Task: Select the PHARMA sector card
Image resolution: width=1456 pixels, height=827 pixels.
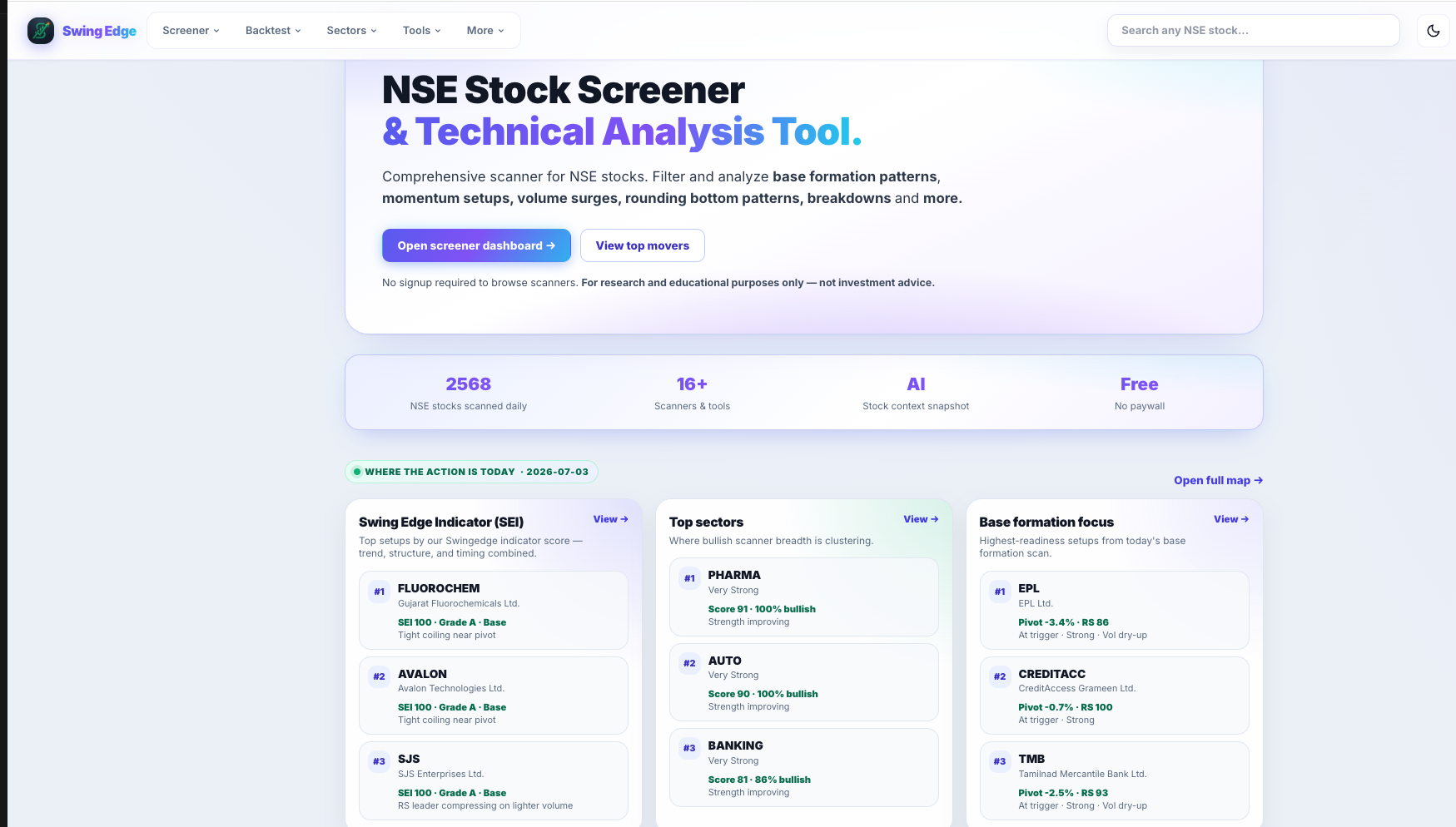Action: tap(804, 597)
